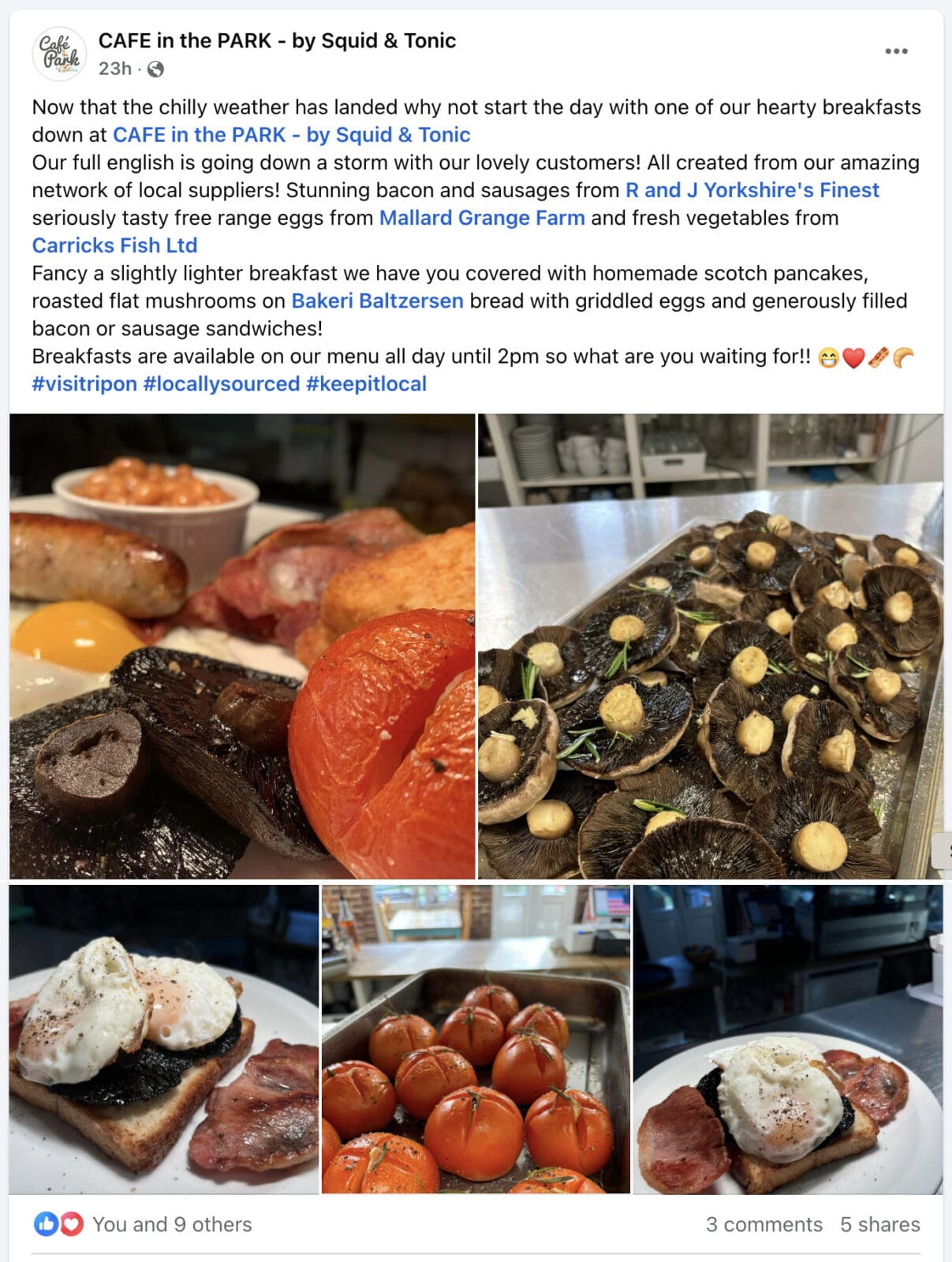Viewport: 952px width, 1262px height.
Task: Open the roasted tomatoes tray photo
Action: point(476,1039)
